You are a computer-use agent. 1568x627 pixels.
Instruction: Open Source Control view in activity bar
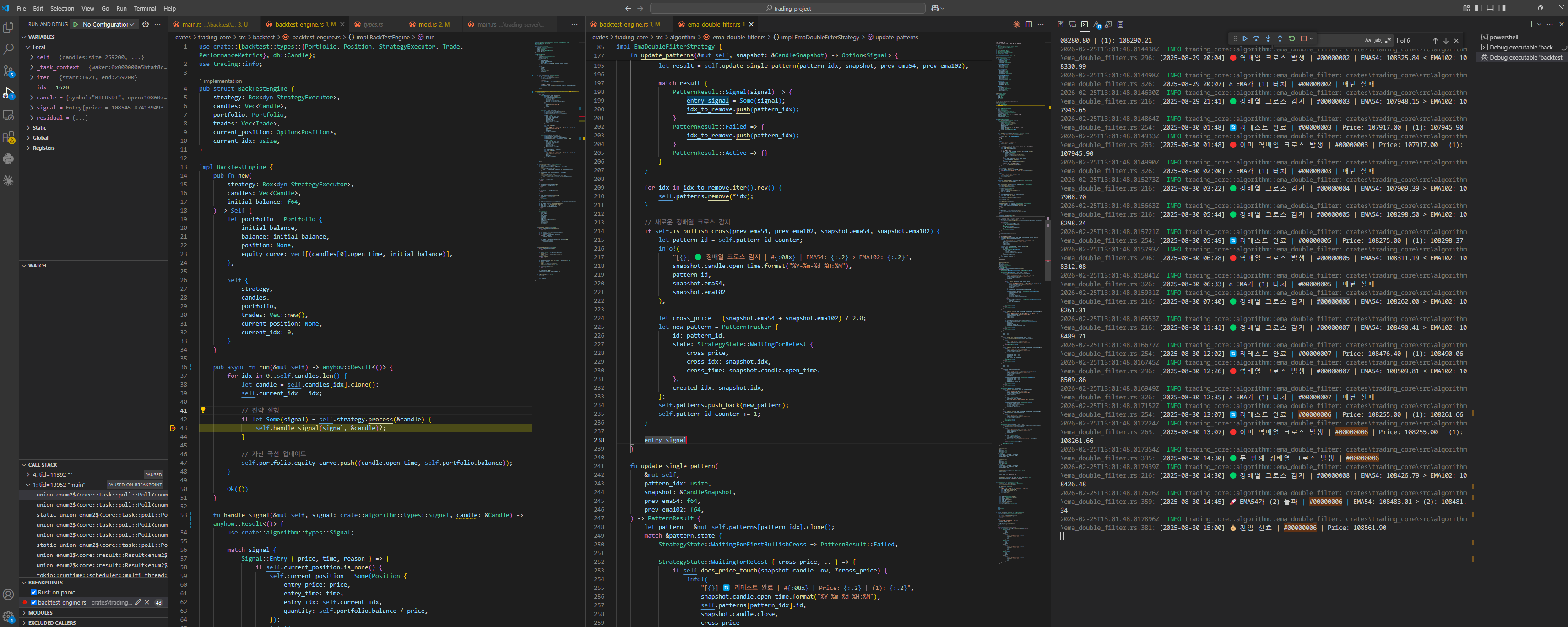point(9,71)
